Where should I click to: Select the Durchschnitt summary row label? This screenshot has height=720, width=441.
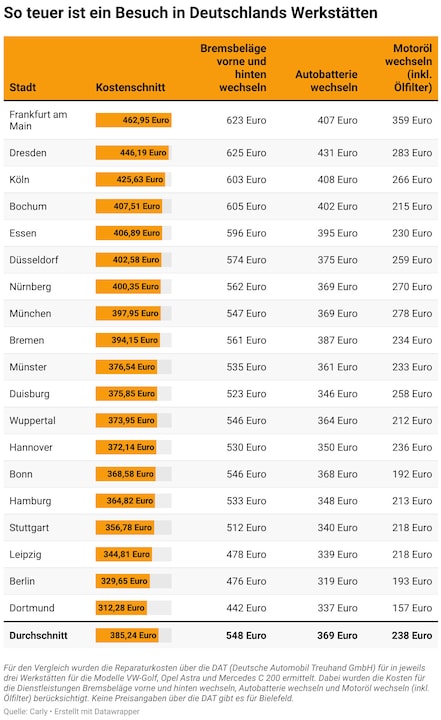tap(39, 636)
